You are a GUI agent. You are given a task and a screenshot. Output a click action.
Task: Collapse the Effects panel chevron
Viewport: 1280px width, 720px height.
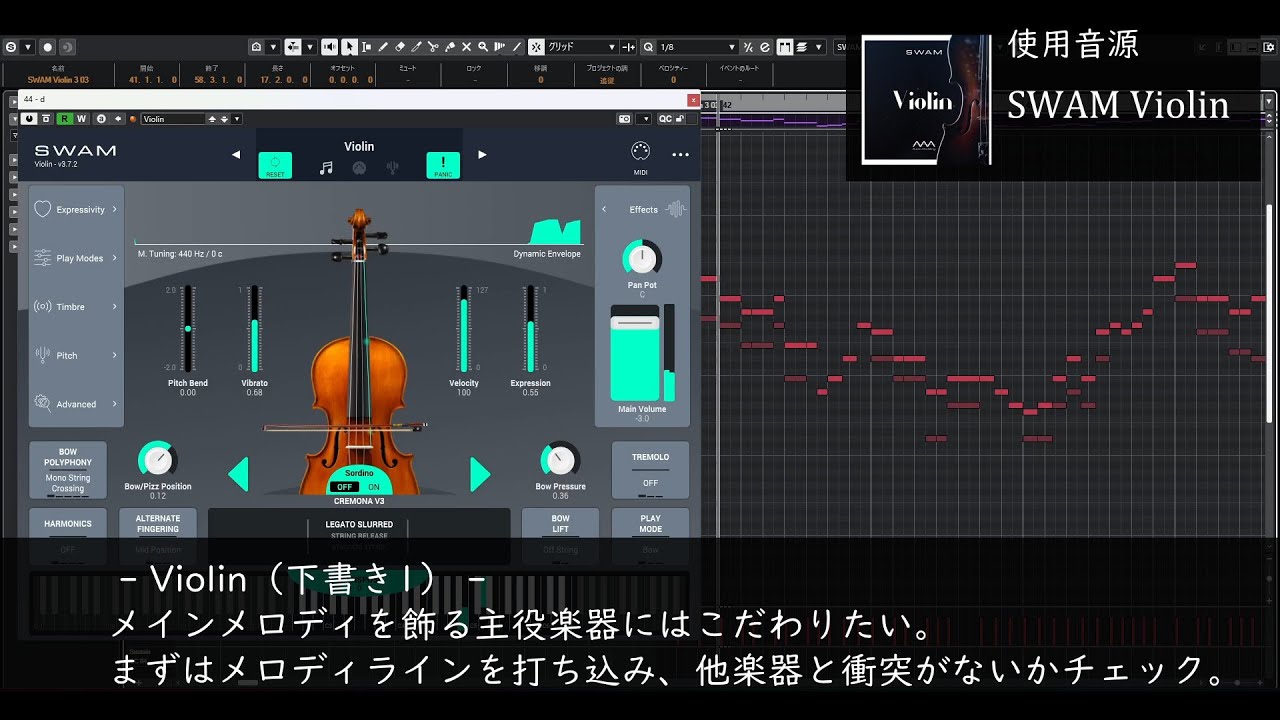pos(604,209)
